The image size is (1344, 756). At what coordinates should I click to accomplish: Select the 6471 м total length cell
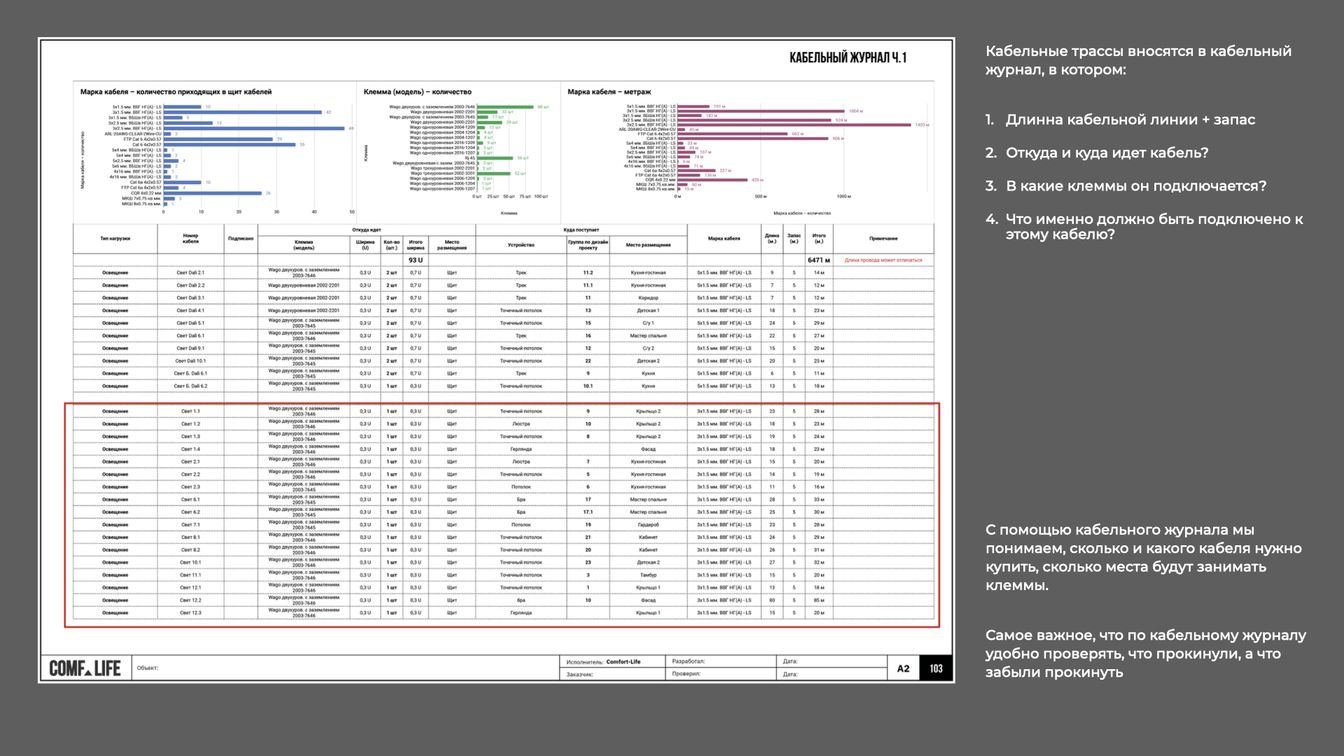(819, 260)
